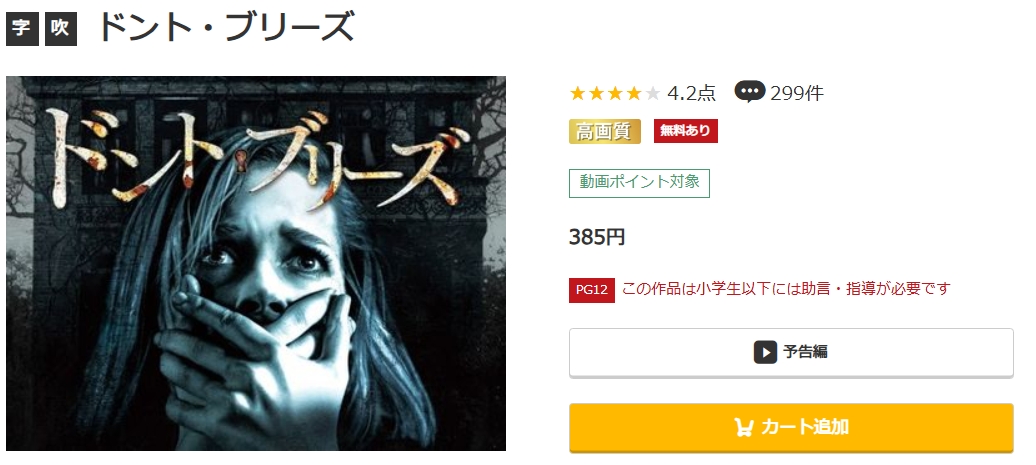Click the 高画質 gold quality badge
The height and width of the screenshot is (465, 1036).
[605, 131]
